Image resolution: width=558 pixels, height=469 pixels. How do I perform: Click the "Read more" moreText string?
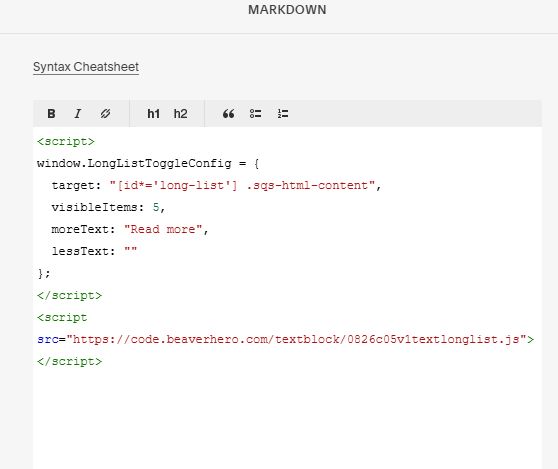click(x=163, y=230)
